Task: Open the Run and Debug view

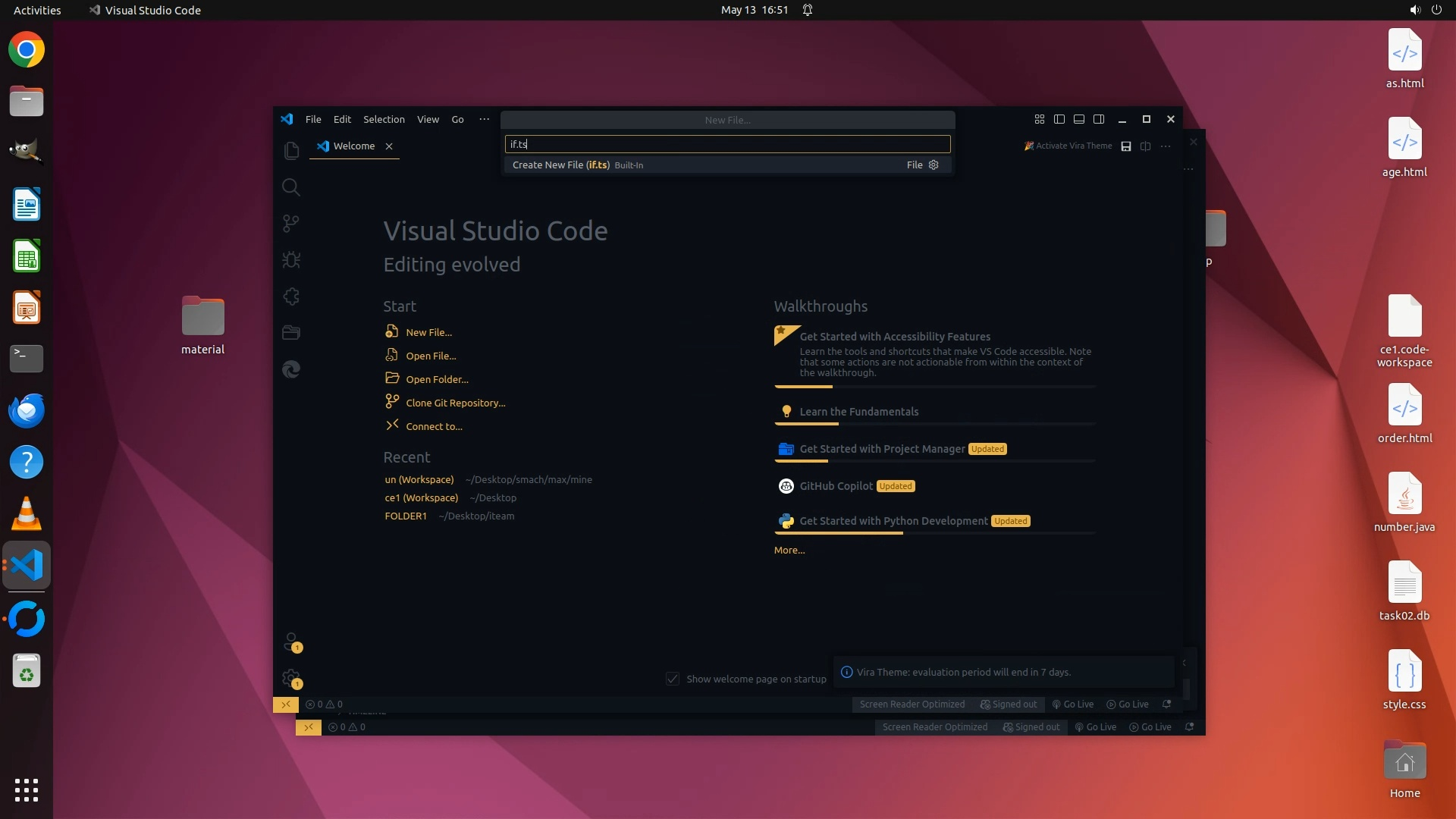Action: pyautogui.click(x=291, y=260)
